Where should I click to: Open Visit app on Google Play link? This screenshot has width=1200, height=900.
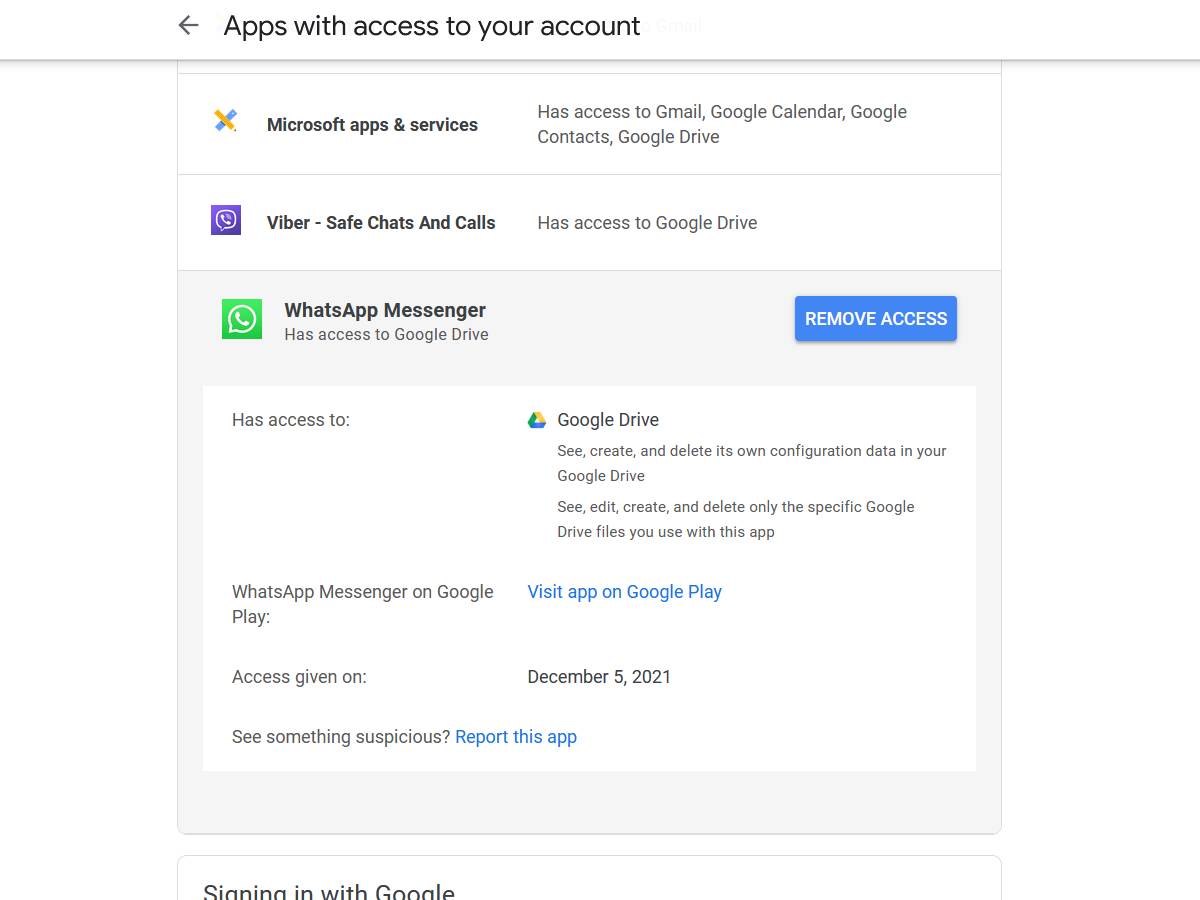point(624,591)
